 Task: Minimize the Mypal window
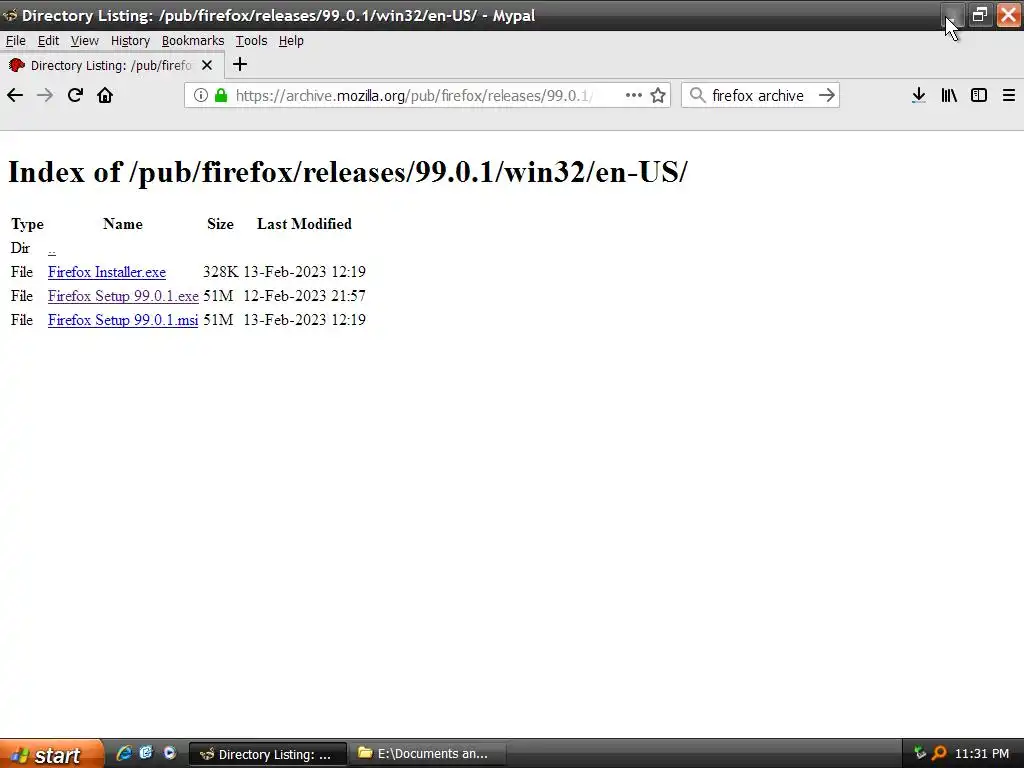click(952, 14)
